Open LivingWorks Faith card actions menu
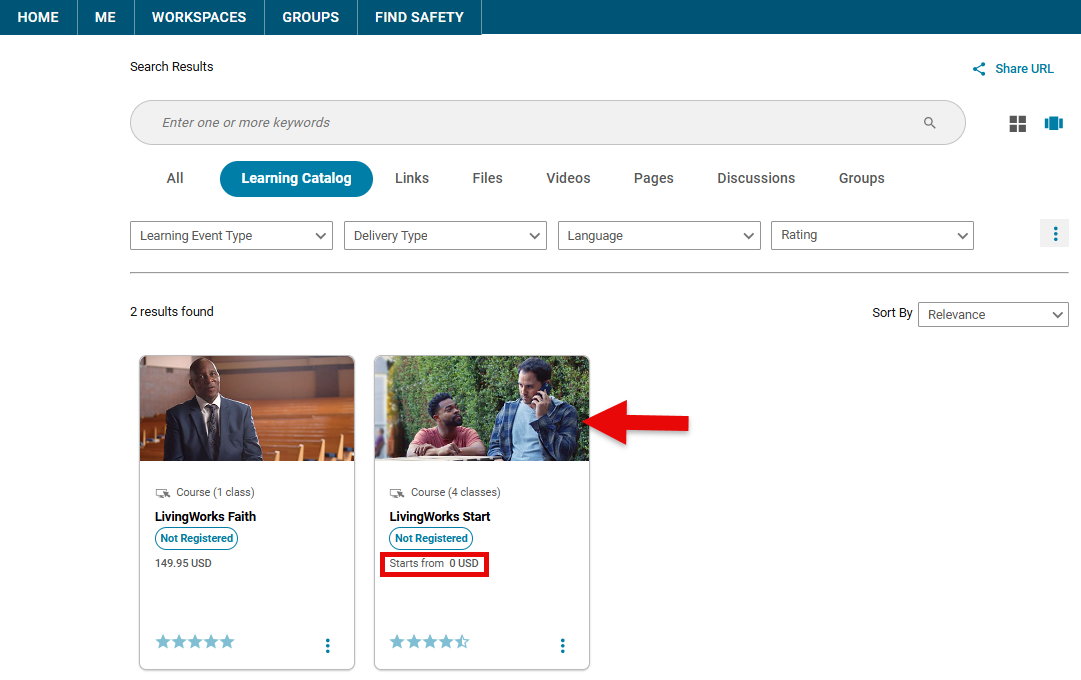Image resolution: width=1081 pixels, height=680 pixels. pos(327,646)
